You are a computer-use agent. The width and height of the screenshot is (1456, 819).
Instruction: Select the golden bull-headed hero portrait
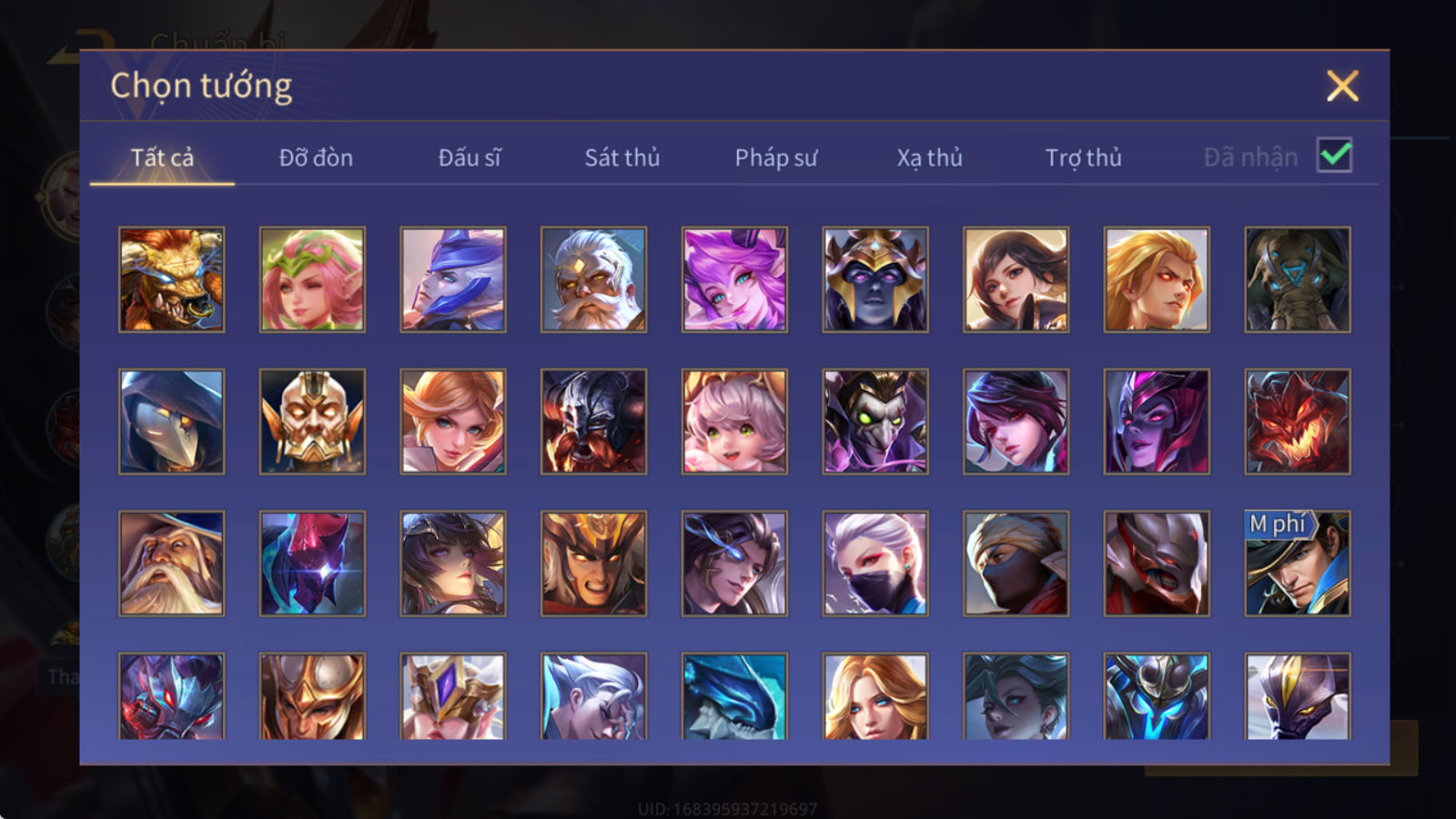(171, 279)
